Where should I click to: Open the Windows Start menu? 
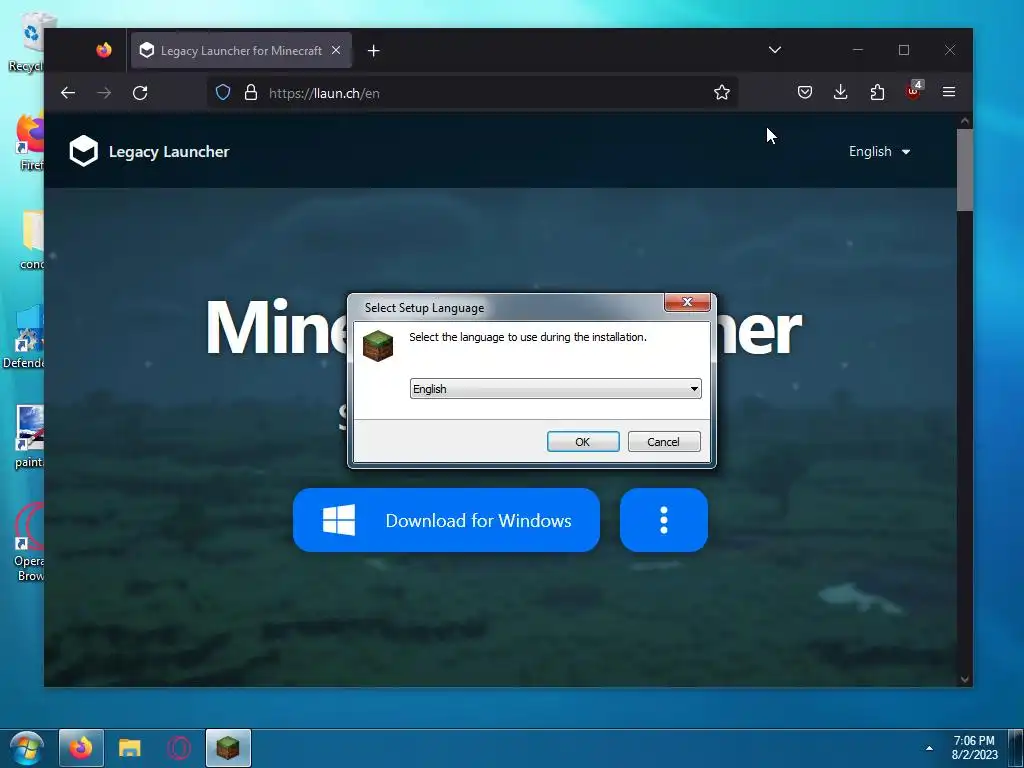pos(26,748)
